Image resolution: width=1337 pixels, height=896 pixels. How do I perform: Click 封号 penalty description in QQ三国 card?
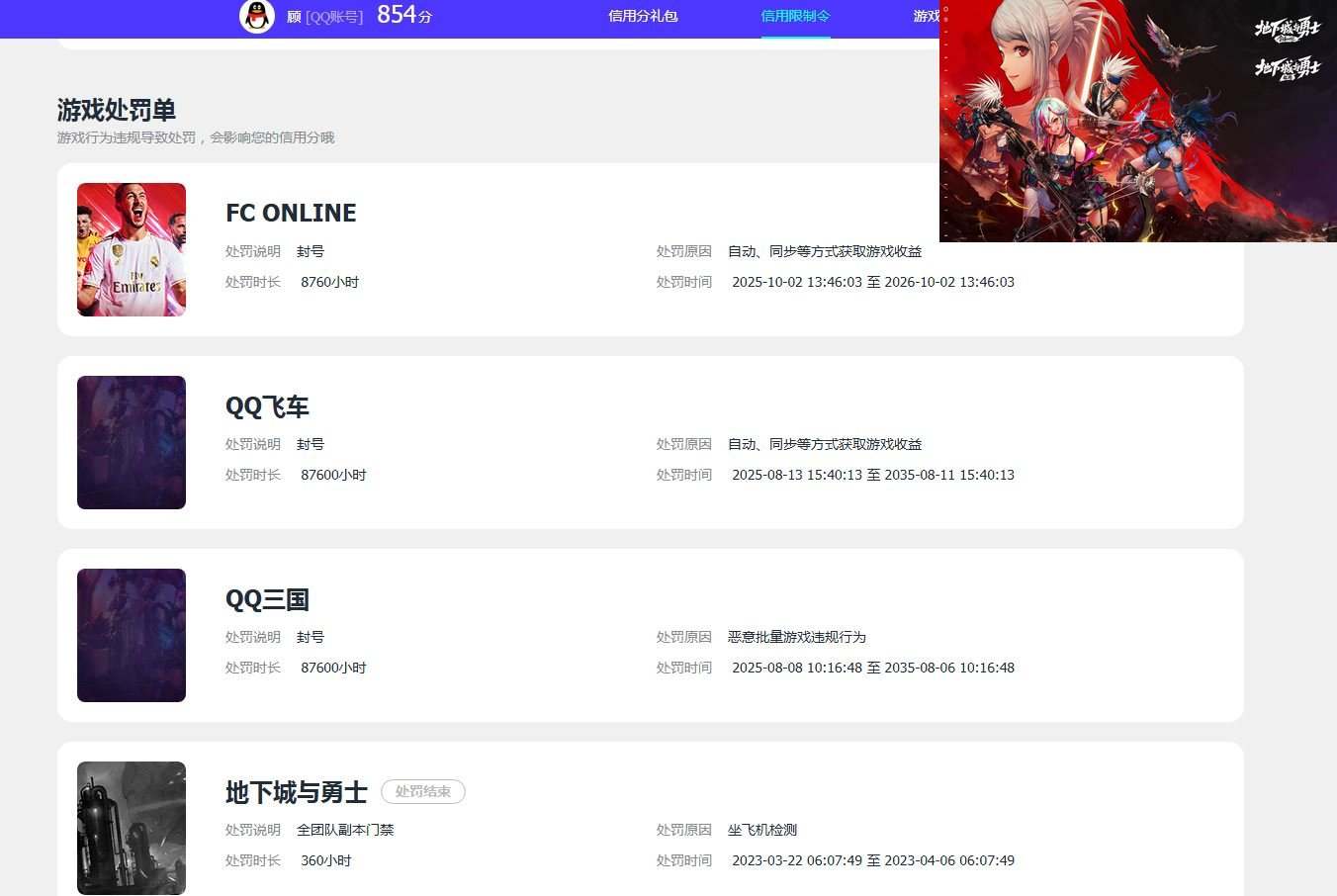click(x=311, y=637)
